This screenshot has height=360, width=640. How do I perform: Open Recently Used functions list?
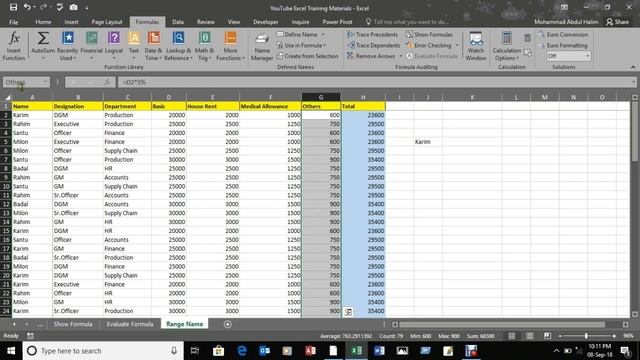[x=67, y=47]
